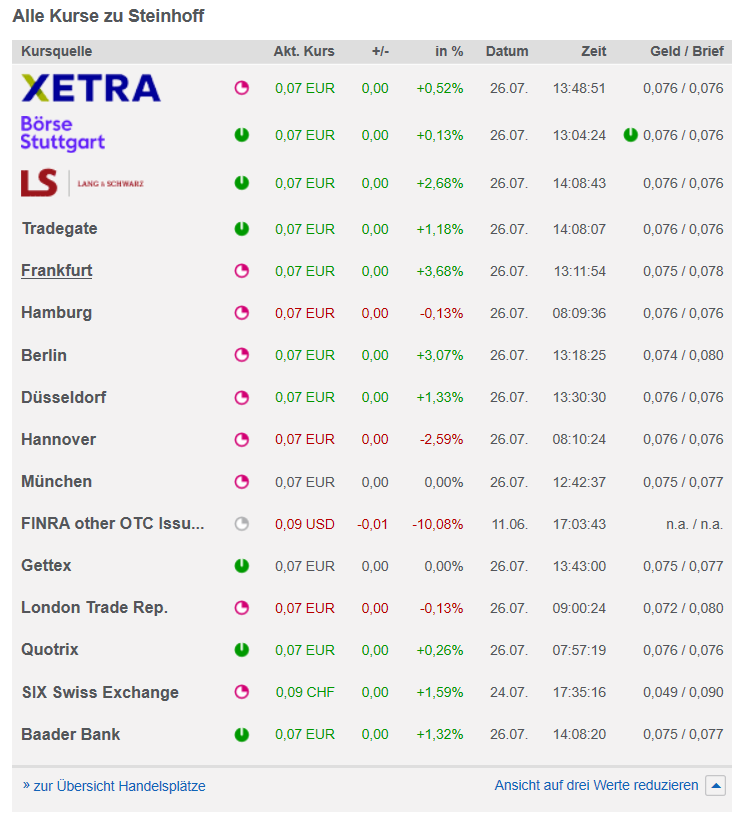Collapse list using the arrow button
The image size is (741, 813).
pos(715,786)
